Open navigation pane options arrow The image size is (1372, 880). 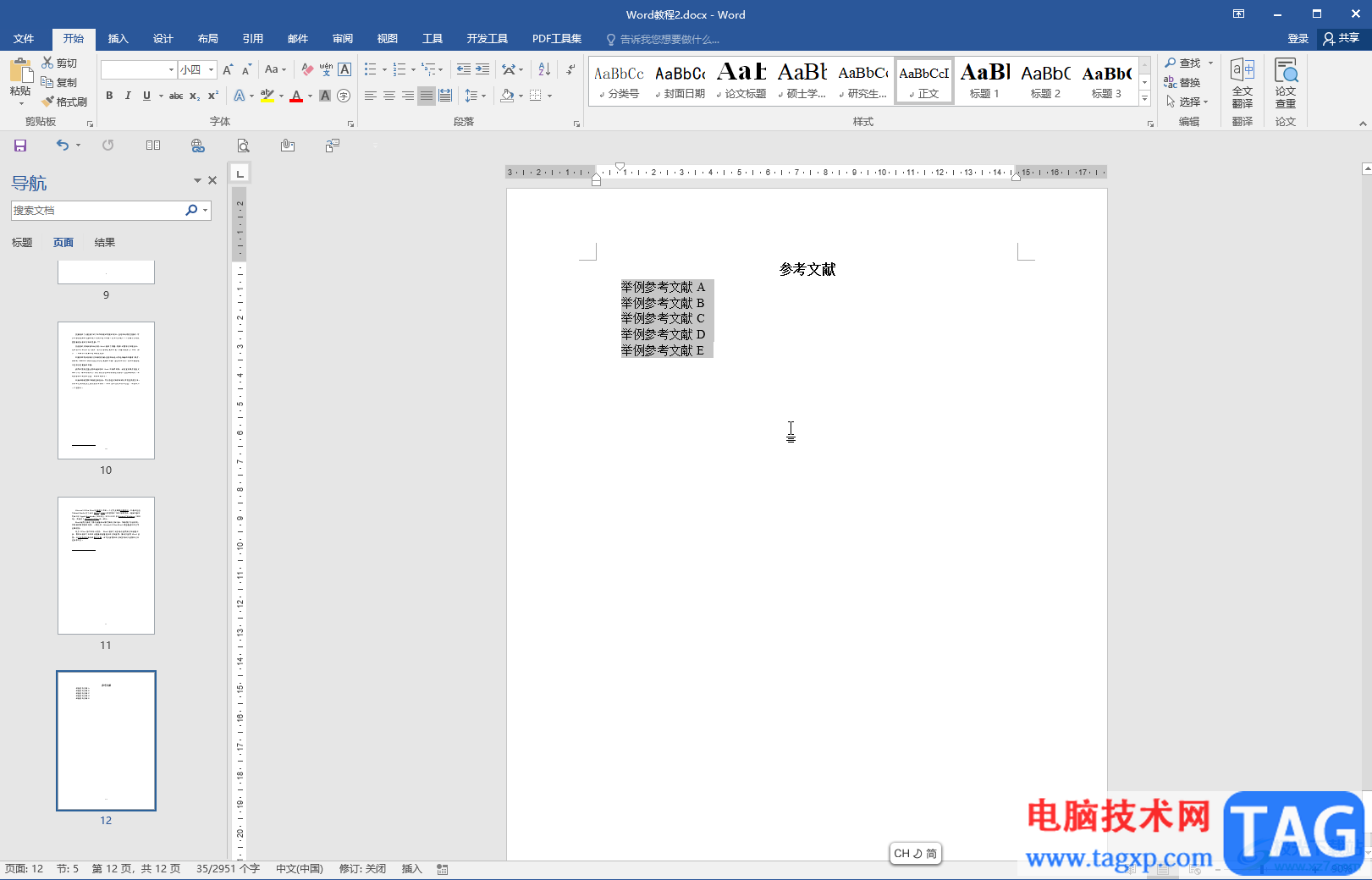tap(197, 180)
